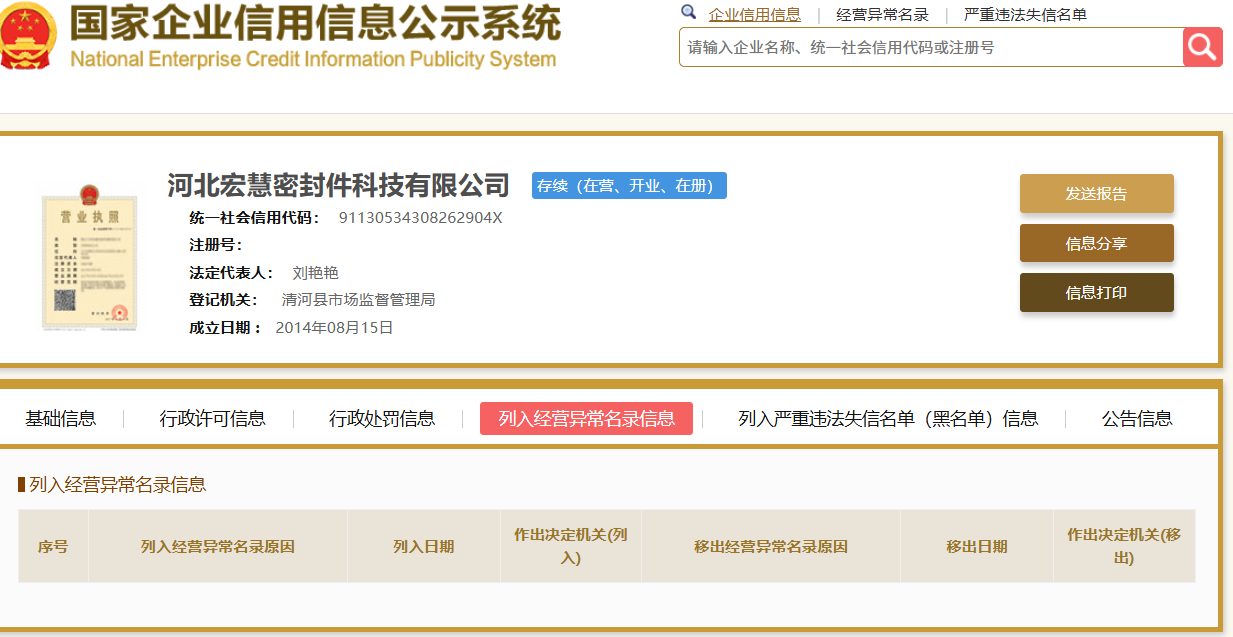1233x637 pixels.
Task: Click the 移出日期 column header
Action: 977,546
